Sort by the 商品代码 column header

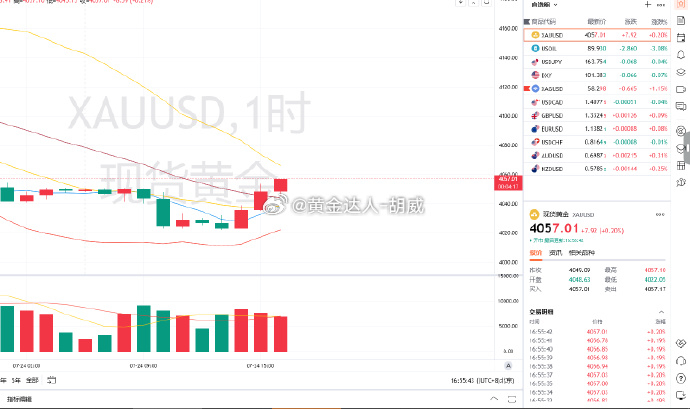(x=543, y=22)
